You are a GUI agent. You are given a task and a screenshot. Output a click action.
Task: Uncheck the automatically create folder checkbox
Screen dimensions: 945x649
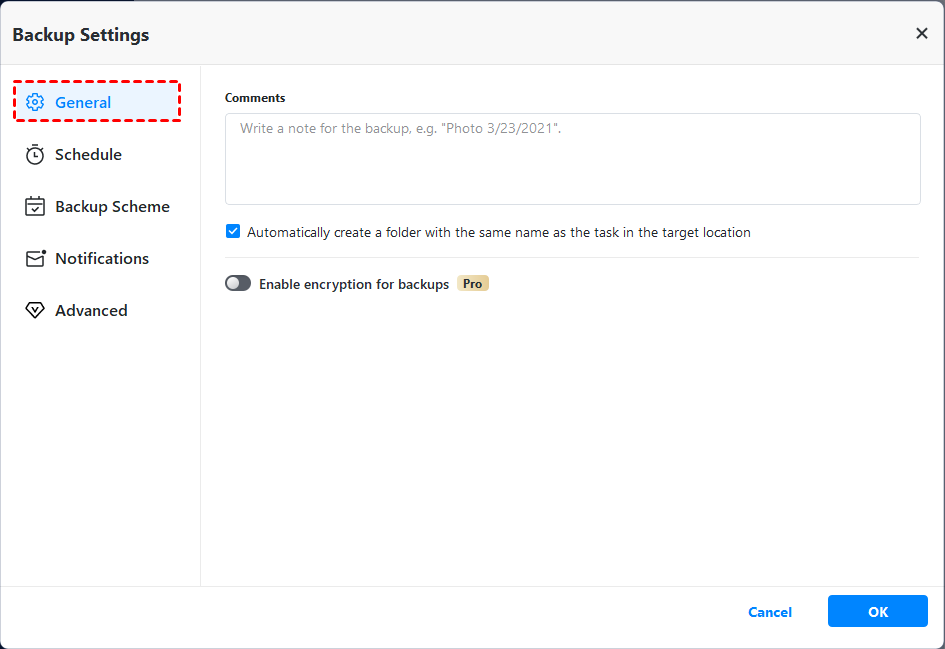coord(233,232)
